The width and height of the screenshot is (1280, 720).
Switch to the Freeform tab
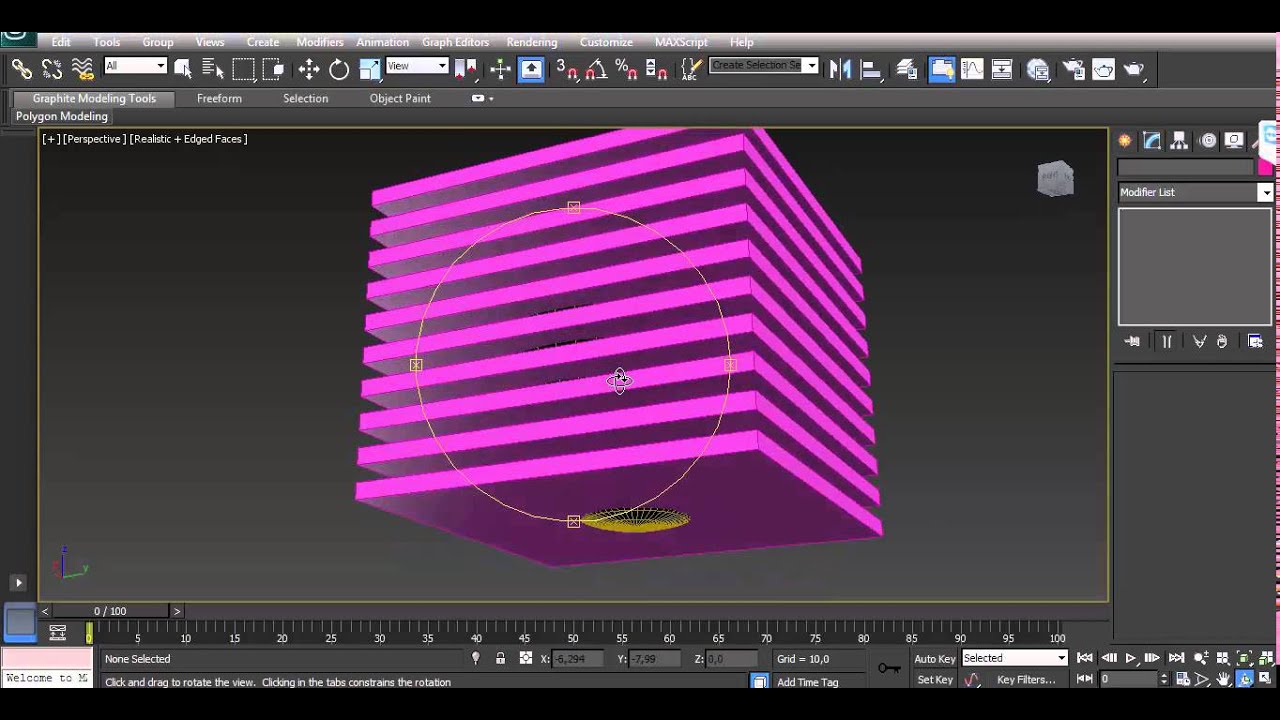219,98
